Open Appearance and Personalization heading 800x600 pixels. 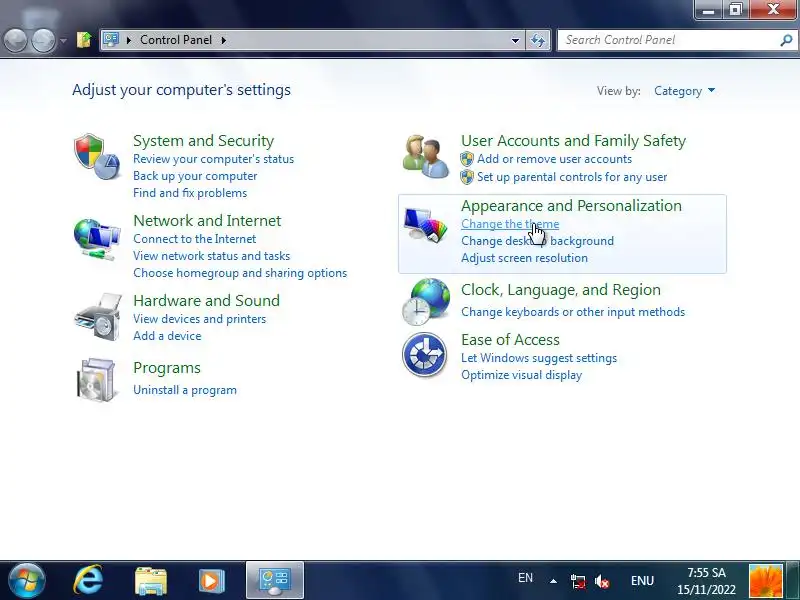[x=571, y=206]
